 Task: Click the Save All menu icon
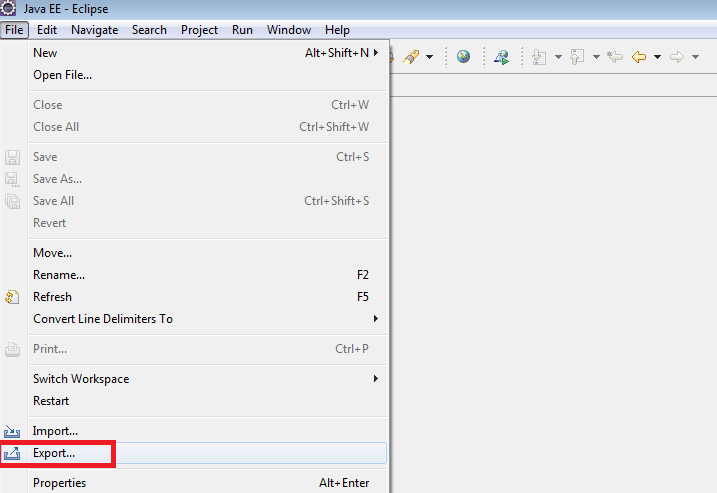click(12, 201)
